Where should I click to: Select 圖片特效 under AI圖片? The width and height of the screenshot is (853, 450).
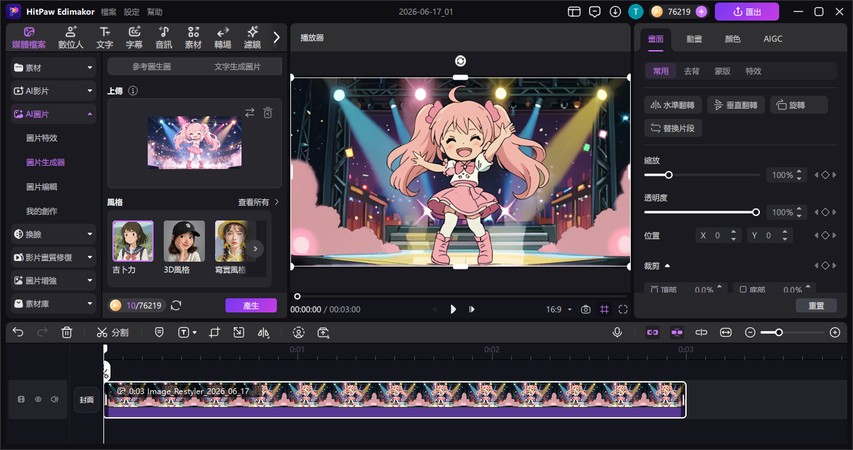click(x=42, y=138)
